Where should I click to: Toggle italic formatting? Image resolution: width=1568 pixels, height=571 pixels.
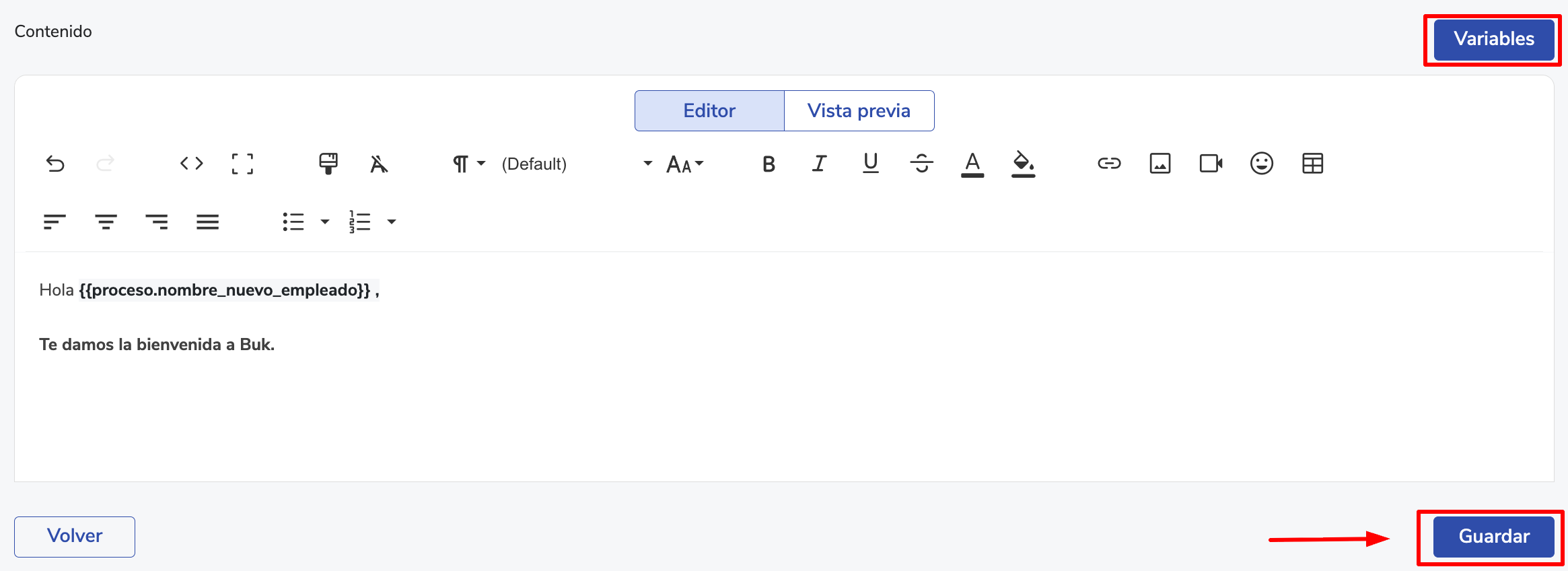pyautogui.click(x=819, y=164)
